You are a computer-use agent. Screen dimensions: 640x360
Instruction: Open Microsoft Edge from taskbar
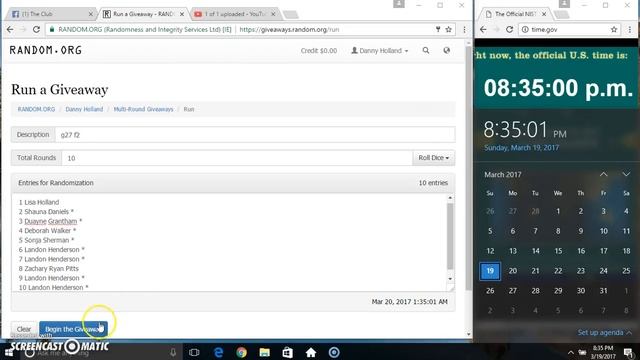pos(218,352)
